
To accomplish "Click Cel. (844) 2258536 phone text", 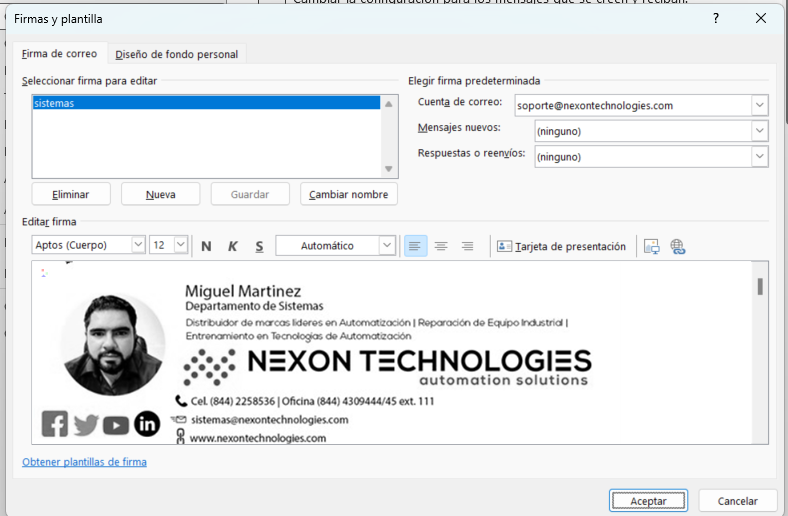I will click(233, 401).
